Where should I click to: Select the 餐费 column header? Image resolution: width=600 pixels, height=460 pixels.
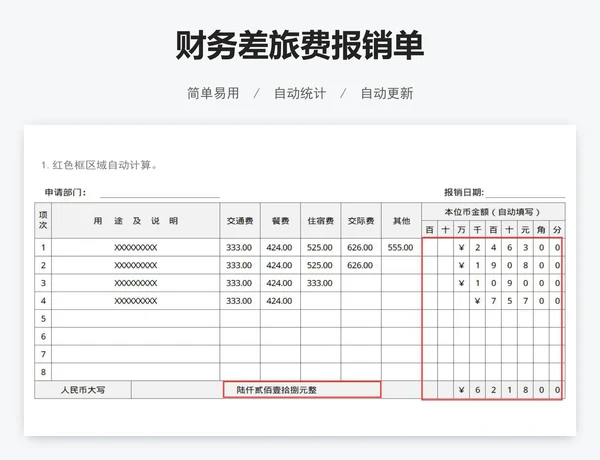tap(280, 221)
